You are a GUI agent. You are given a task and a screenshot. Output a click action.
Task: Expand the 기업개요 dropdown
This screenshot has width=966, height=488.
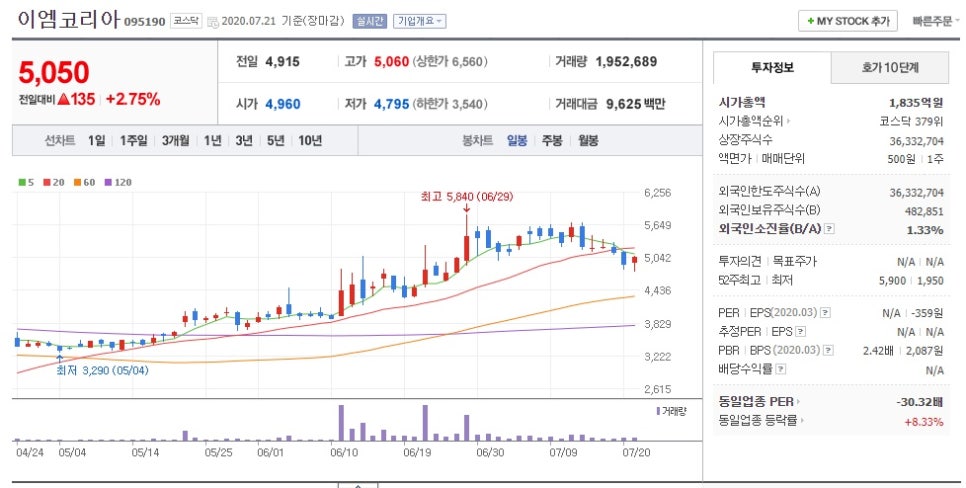(x=420, y=21)
